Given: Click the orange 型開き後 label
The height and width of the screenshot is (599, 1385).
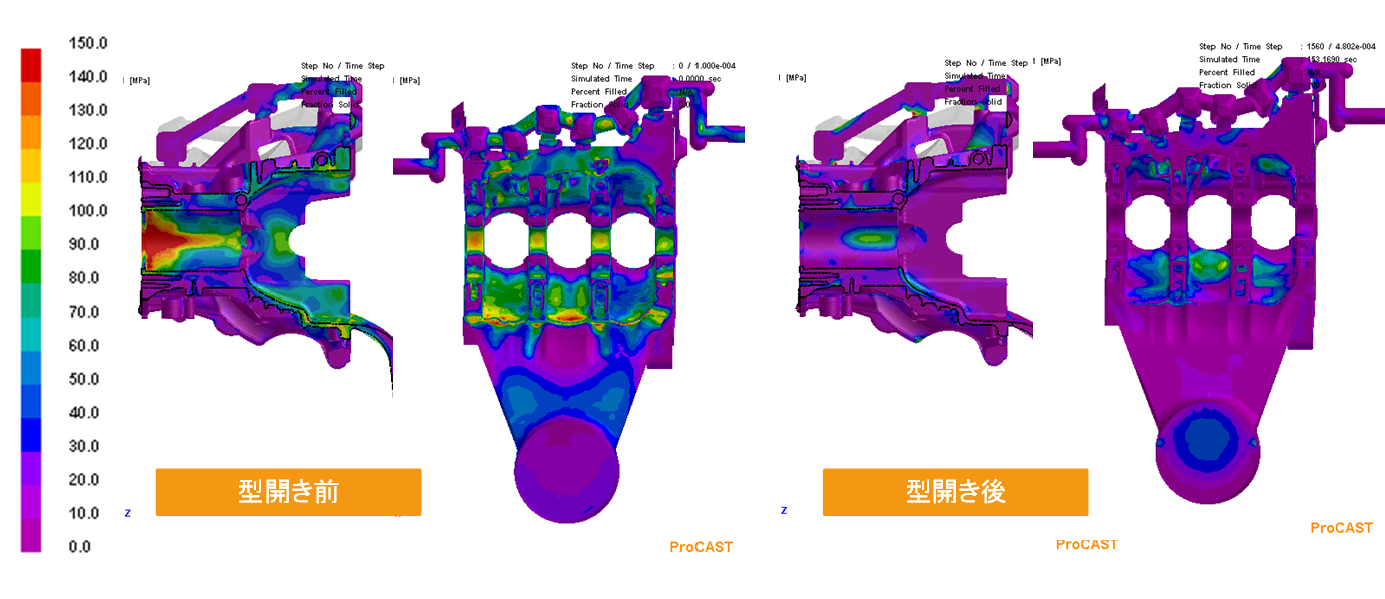Looking at the screenshot, I should tap(955, 492).
